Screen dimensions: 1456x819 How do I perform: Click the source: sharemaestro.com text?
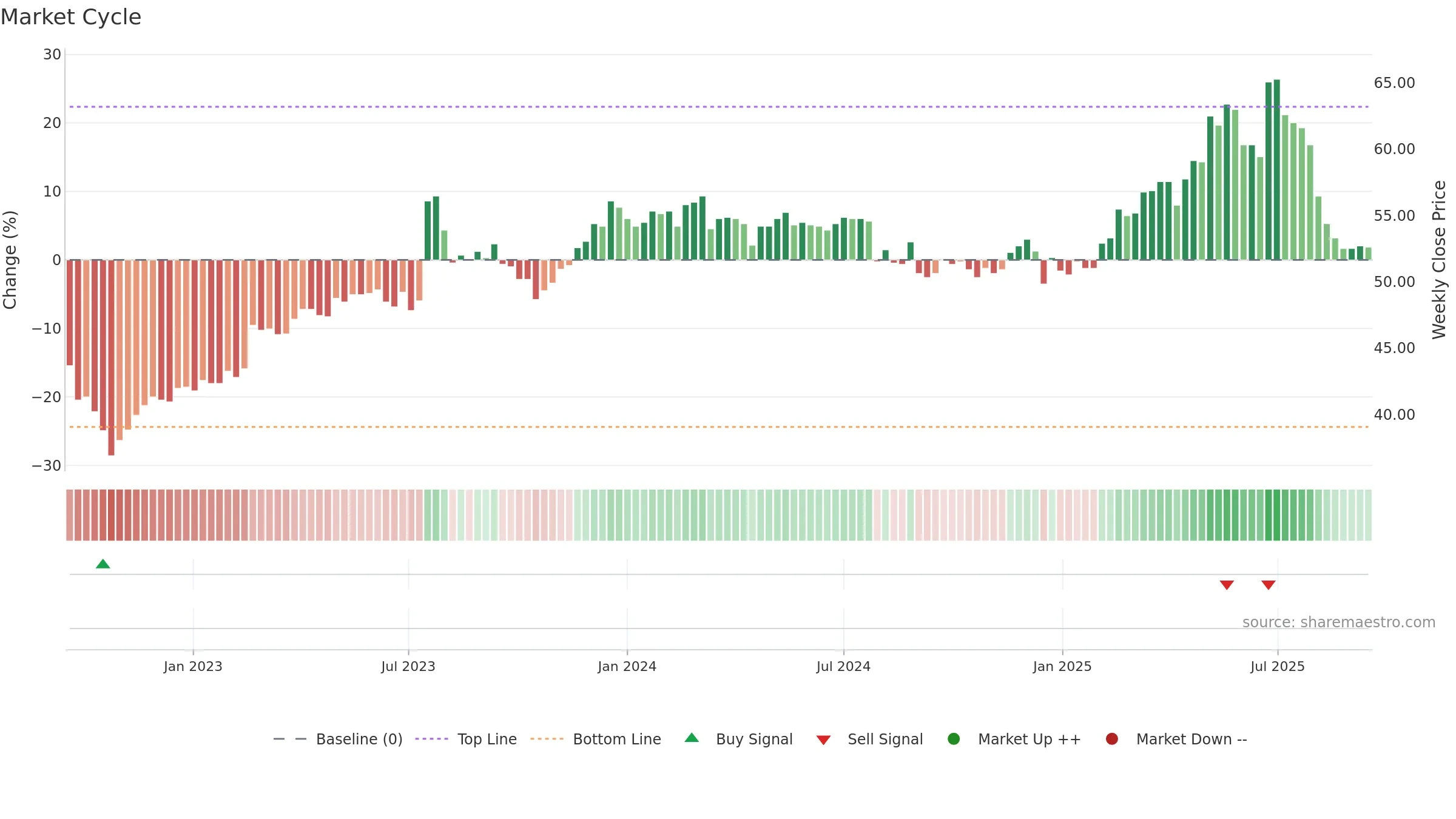(x=1339, y=622)
